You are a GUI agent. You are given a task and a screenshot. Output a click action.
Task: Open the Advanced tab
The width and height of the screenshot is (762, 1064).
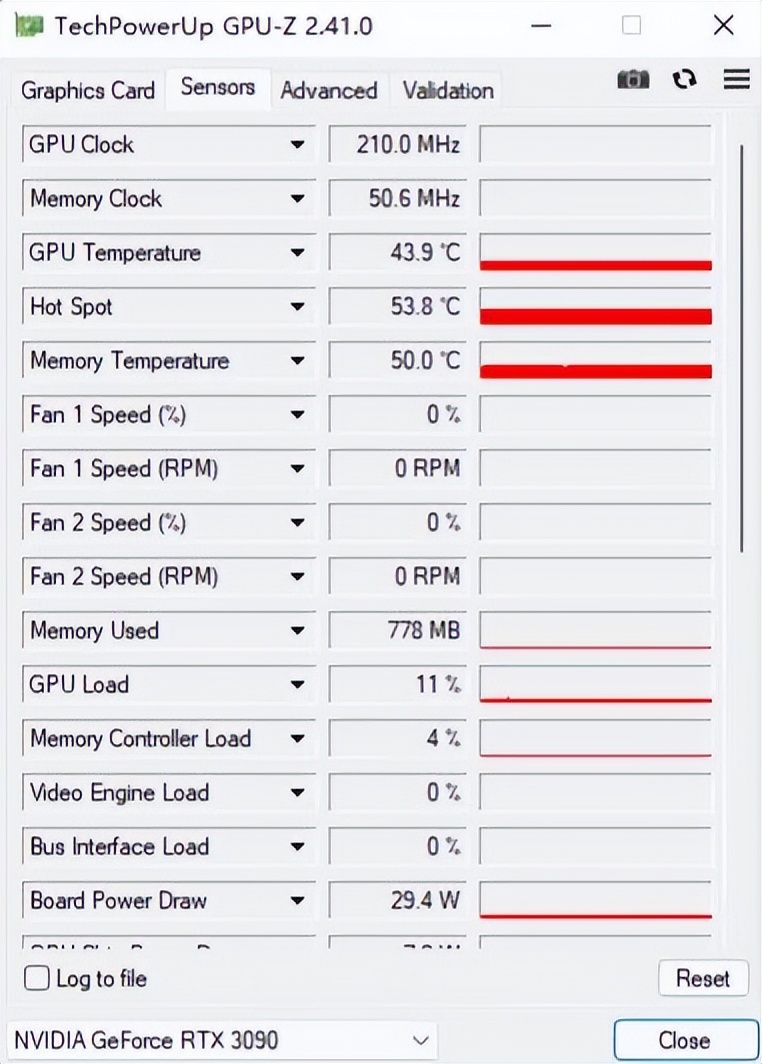click(328, 91)
